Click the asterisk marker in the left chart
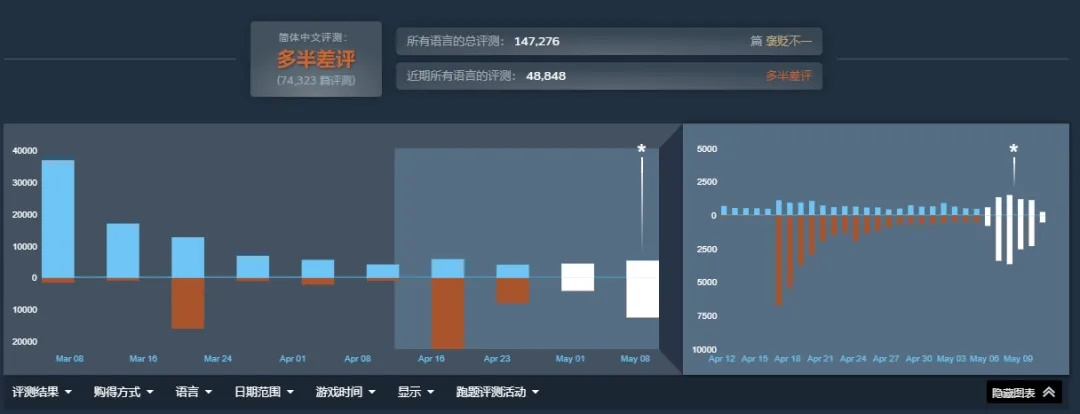This screenshot has width=1080, height=414. tap(642, 148)
